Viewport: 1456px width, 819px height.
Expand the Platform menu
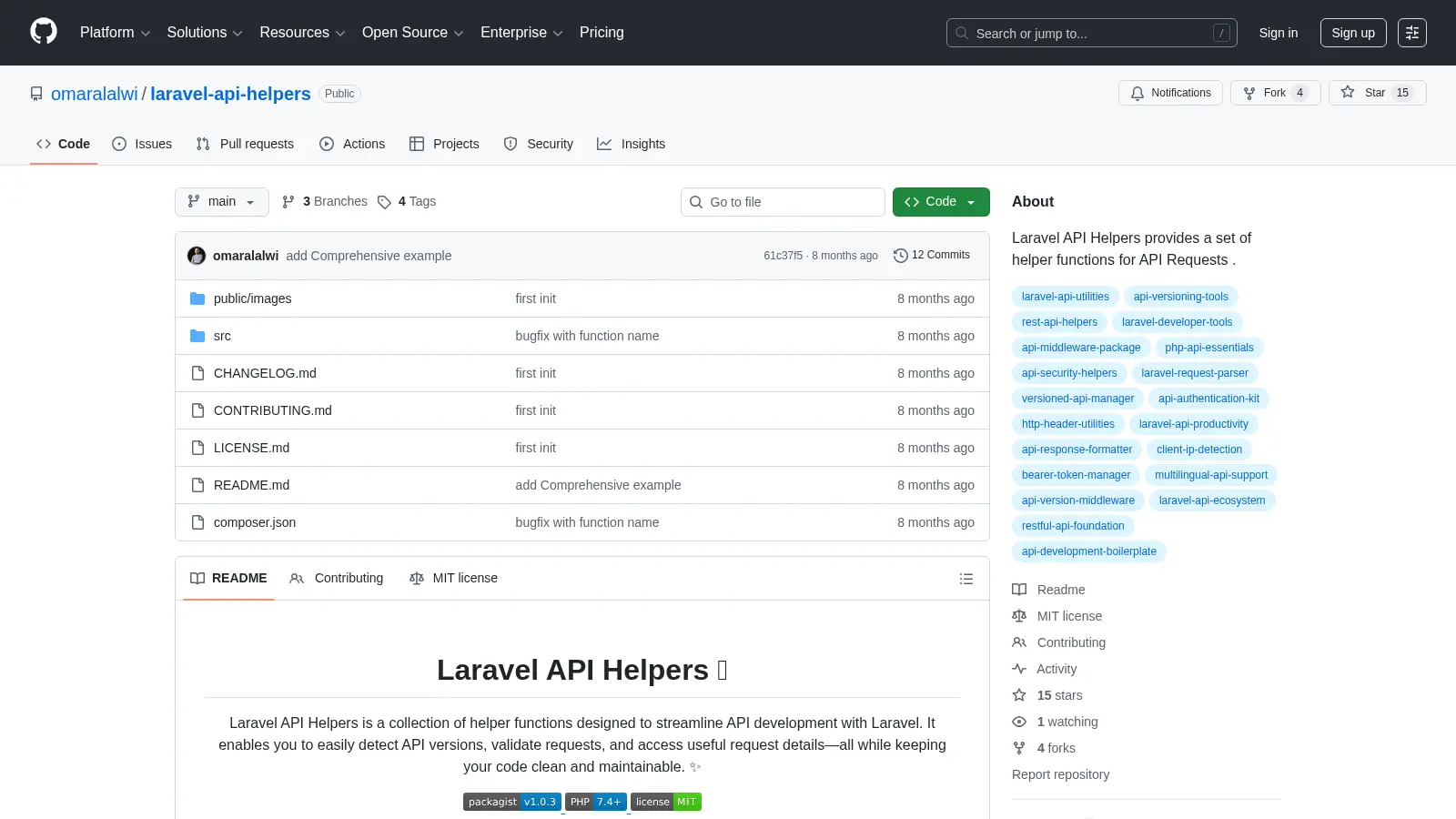pos(115,33)
